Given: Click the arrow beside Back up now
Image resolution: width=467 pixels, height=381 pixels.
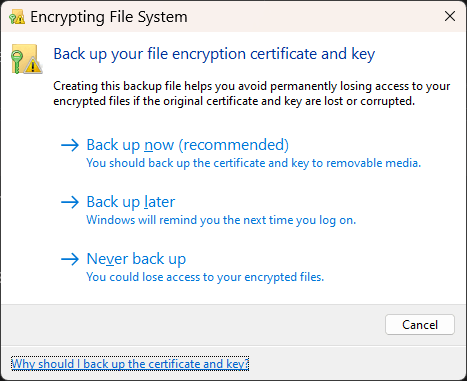Looking at the screenshot, I should pos(70,145).
